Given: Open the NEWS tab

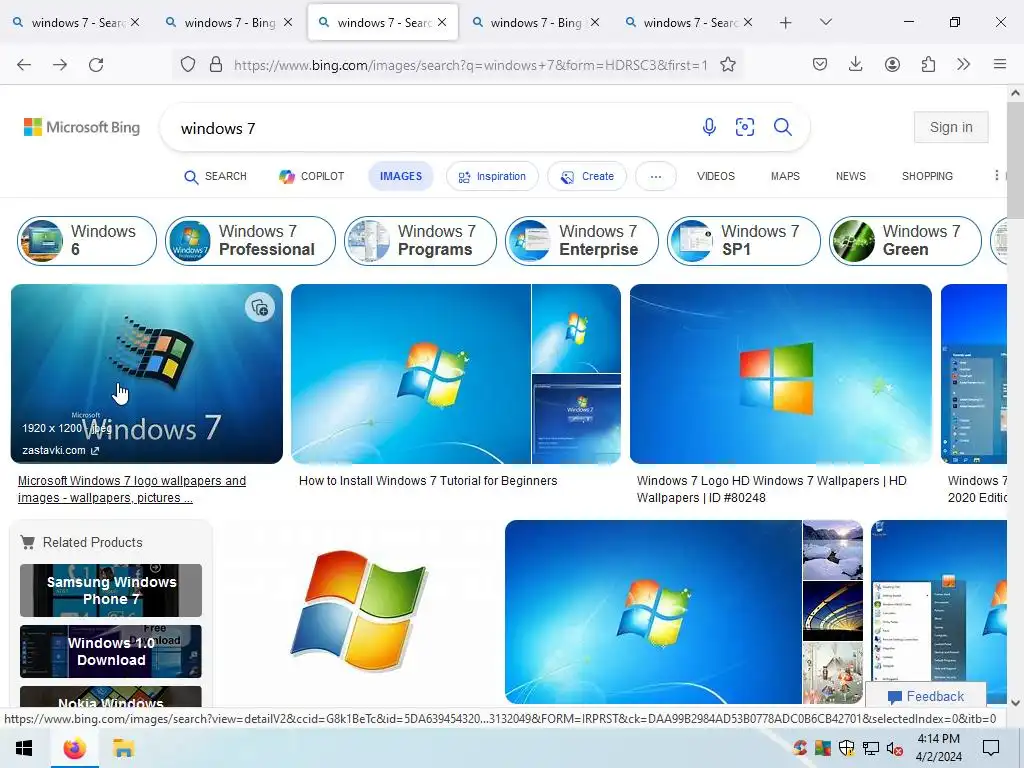Looking at the screenshot, I should click(x=851, y=176).
